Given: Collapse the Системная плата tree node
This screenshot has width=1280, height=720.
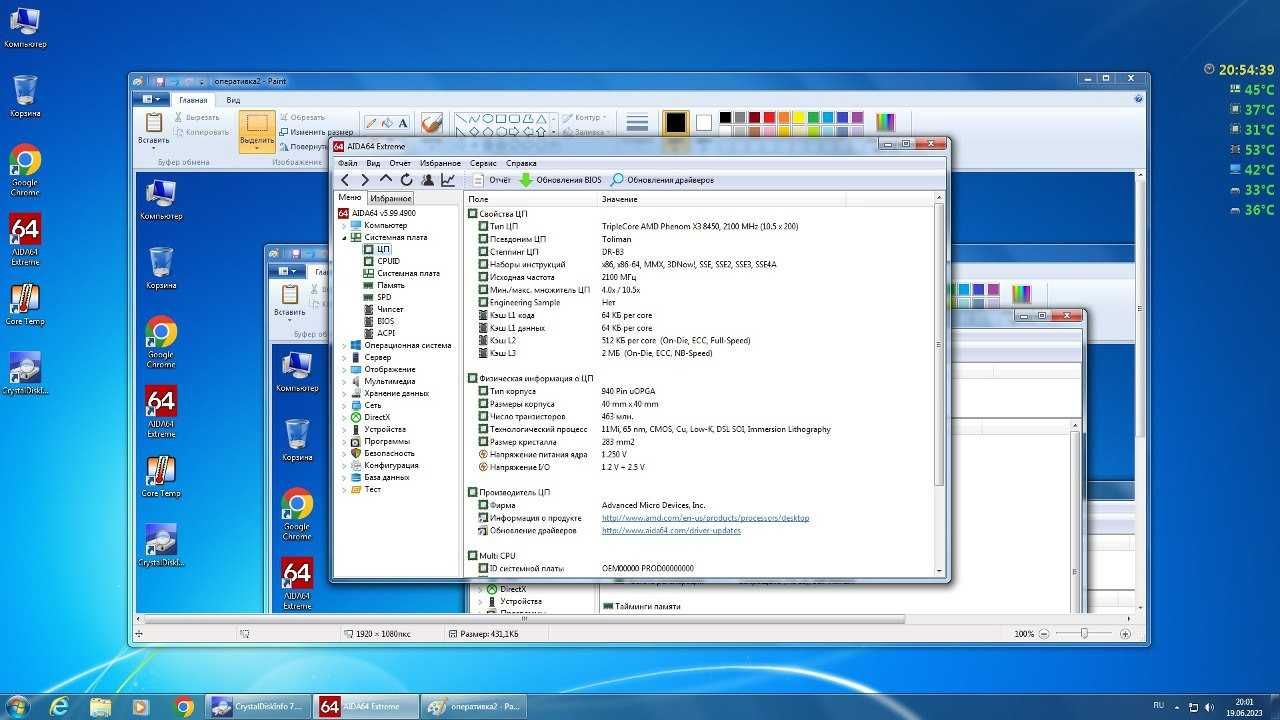Looking at the screenshot, I should (x=344, y=237).
